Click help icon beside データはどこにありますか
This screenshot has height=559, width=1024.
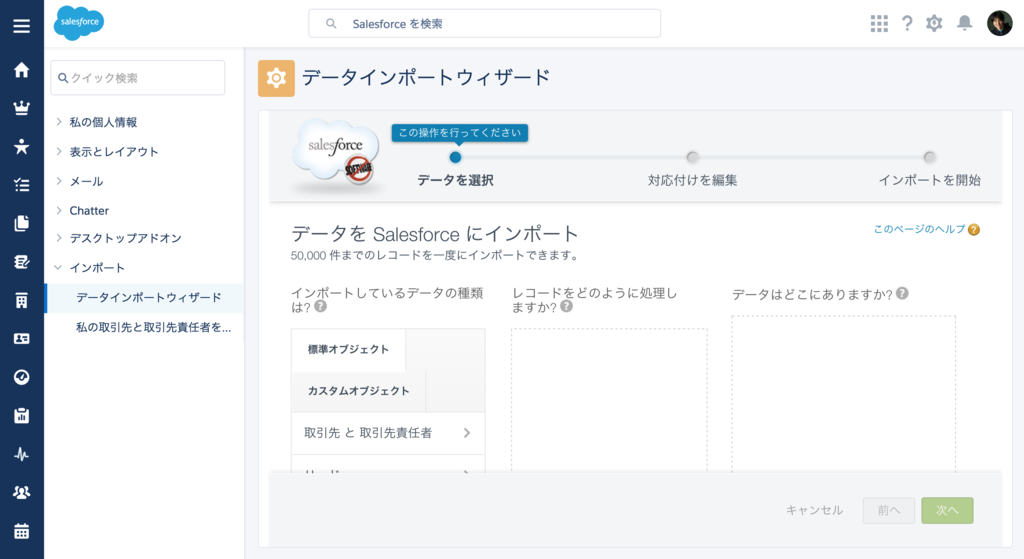pos(903,293)
